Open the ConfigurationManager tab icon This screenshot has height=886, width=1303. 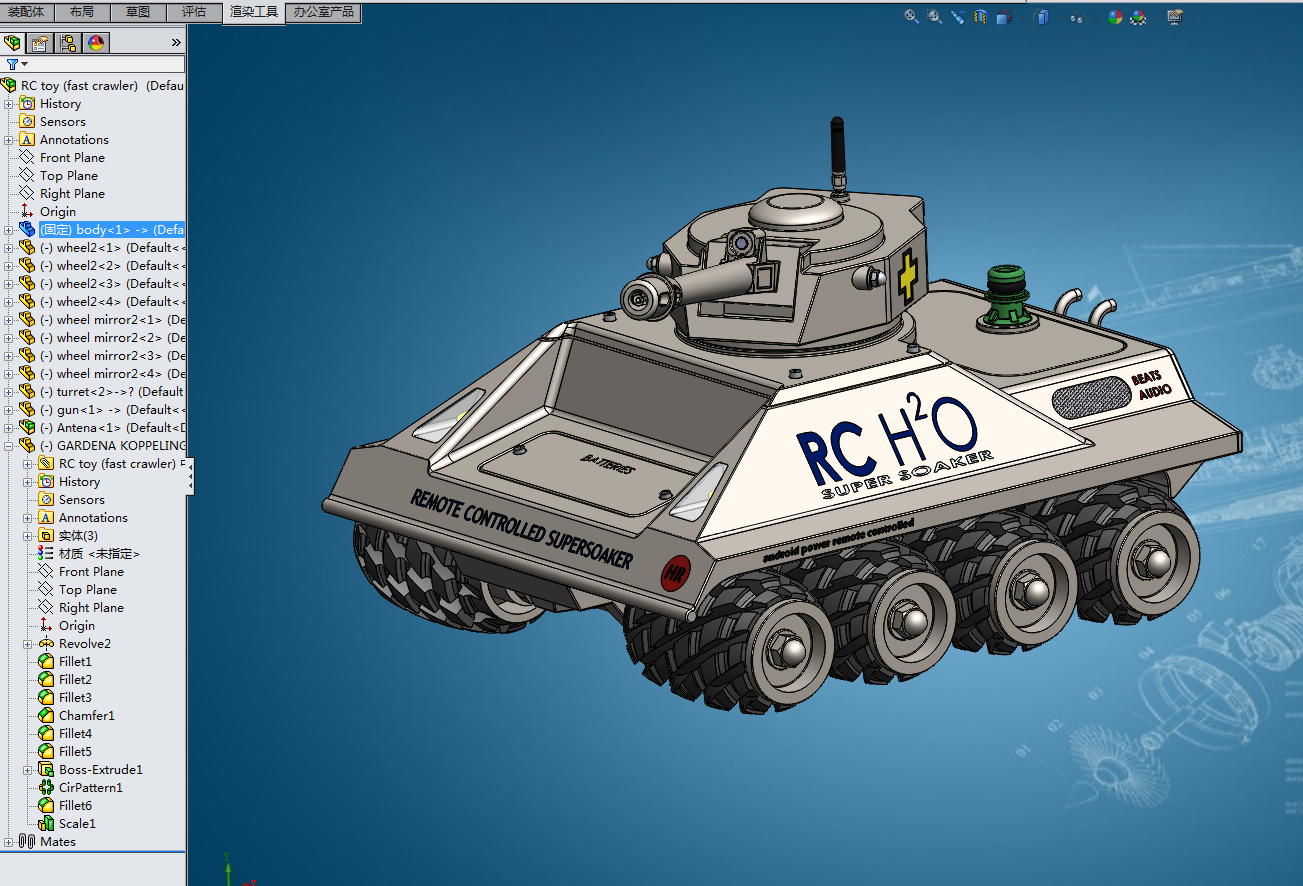[x=68, y=42]
